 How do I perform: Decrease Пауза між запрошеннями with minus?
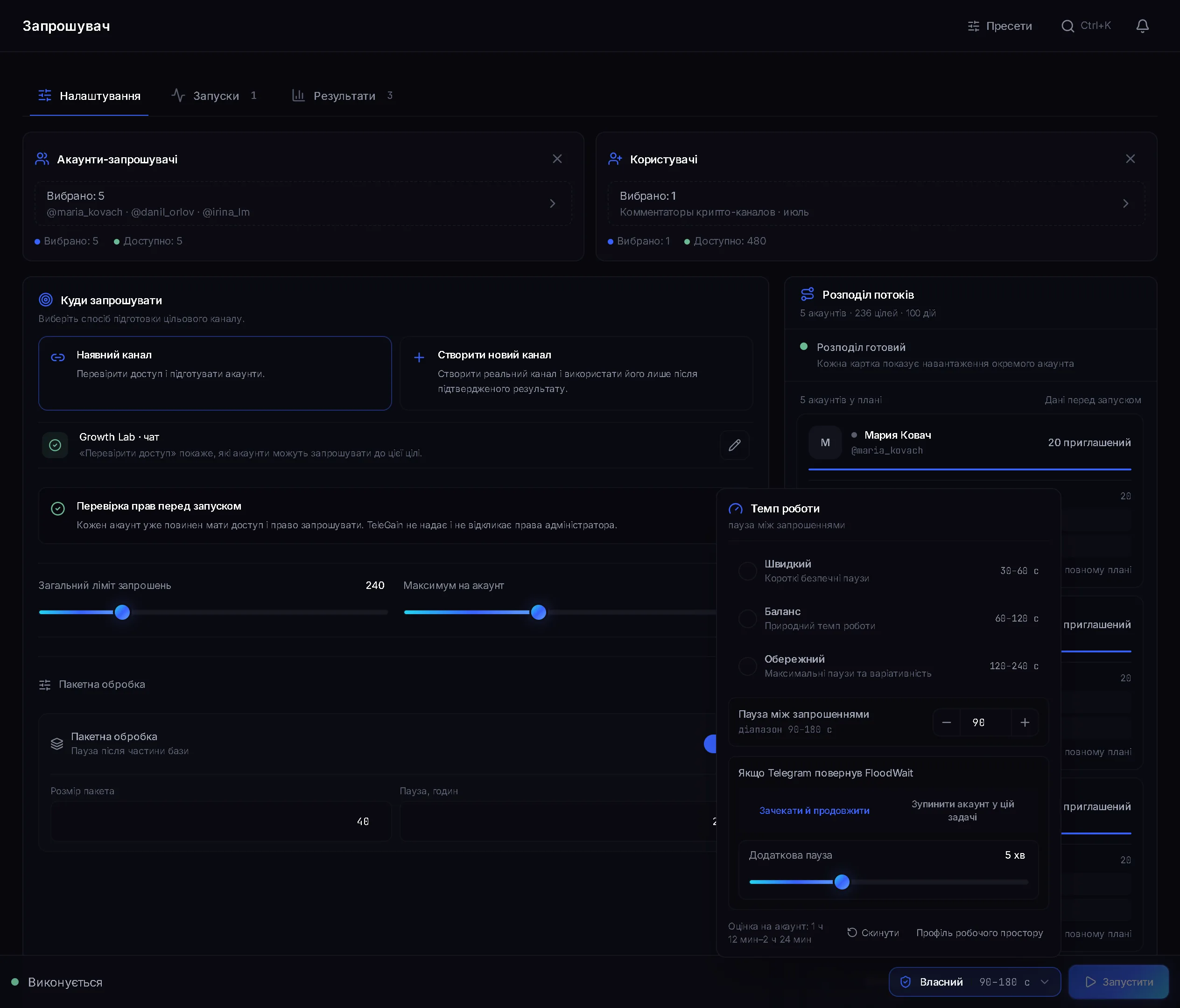(947, 722)
